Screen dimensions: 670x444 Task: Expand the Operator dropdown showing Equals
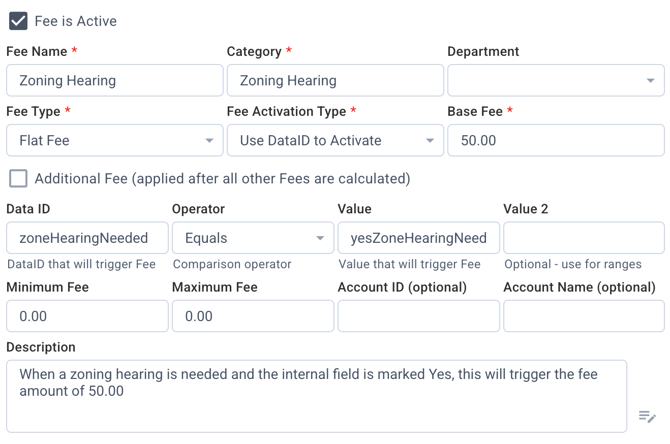252,238
